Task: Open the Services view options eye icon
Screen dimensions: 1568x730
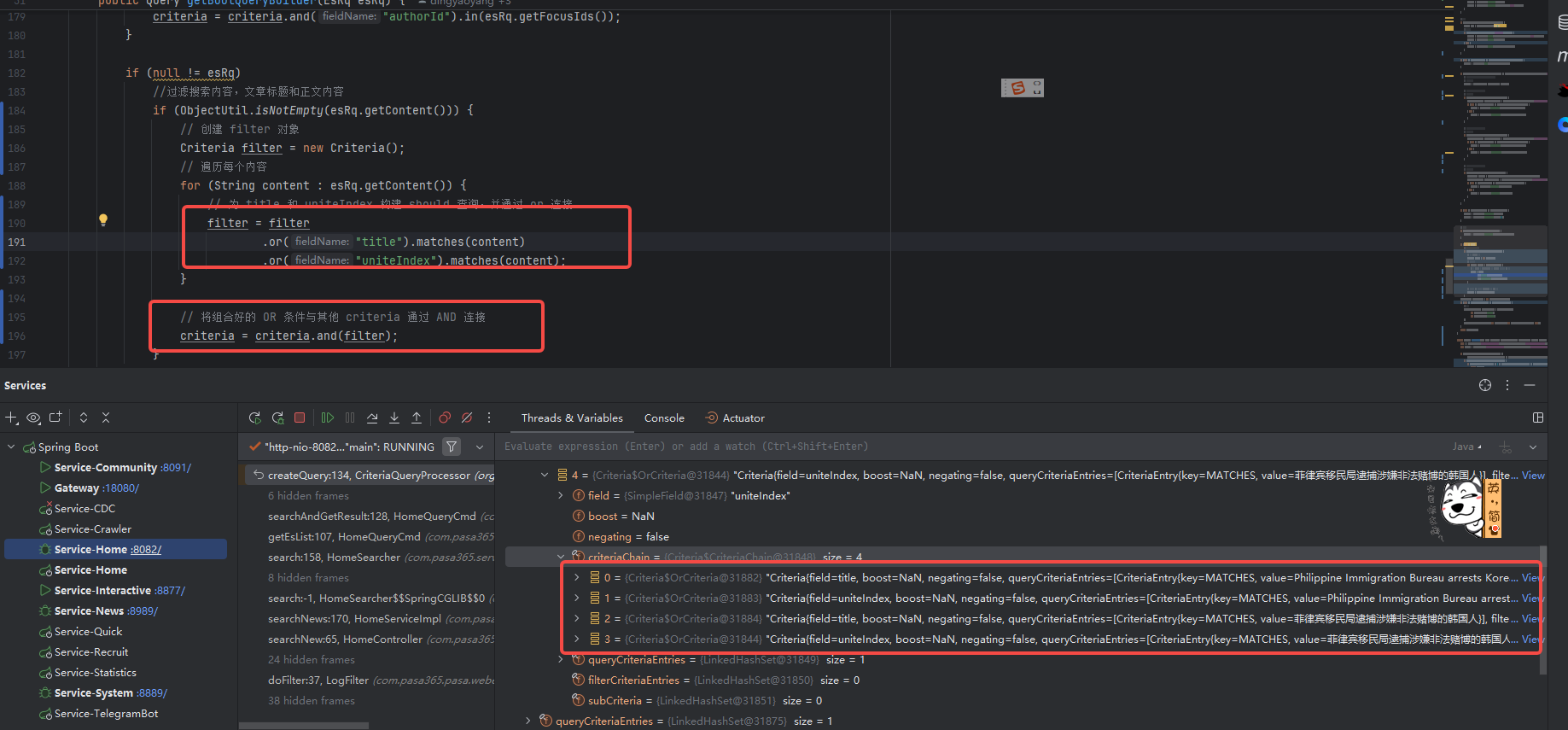Action: pyautogui.click(x=34, y=418)
